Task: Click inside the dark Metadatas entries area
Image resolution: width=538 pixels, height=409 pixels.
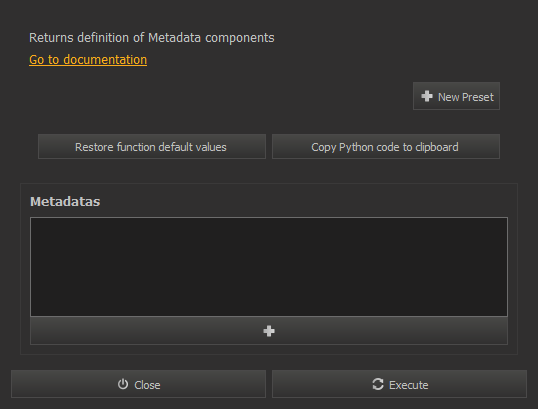Action: tap(269, 267)
